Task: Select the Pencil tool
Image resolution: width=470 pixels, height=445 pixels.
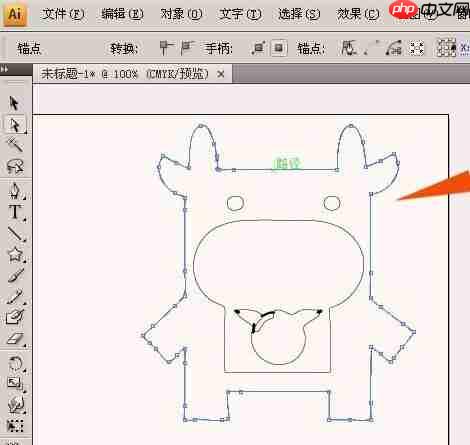Action: [15, 296]
